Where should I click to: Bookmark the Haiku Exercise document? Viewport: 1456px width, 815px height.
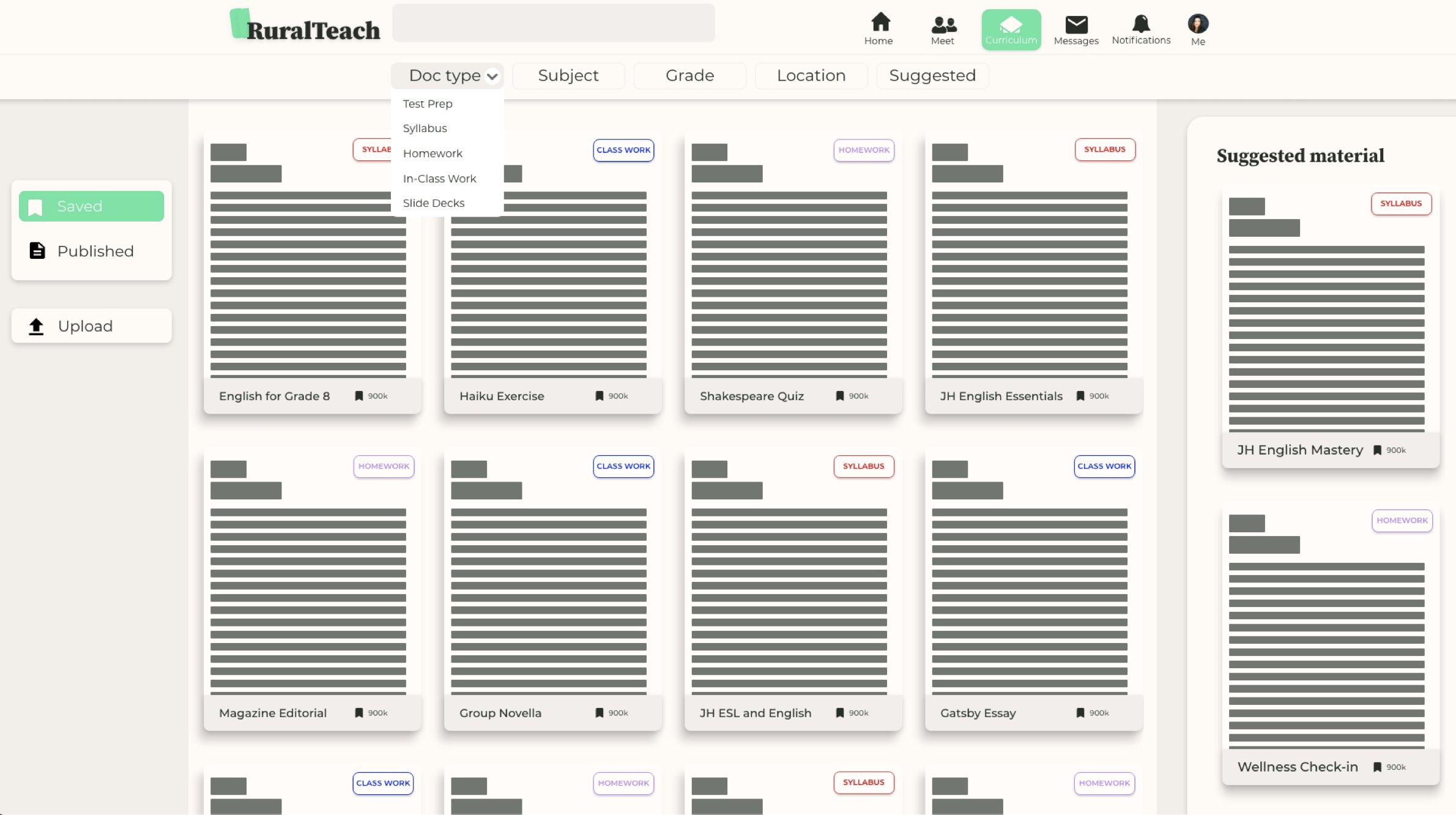600,396
